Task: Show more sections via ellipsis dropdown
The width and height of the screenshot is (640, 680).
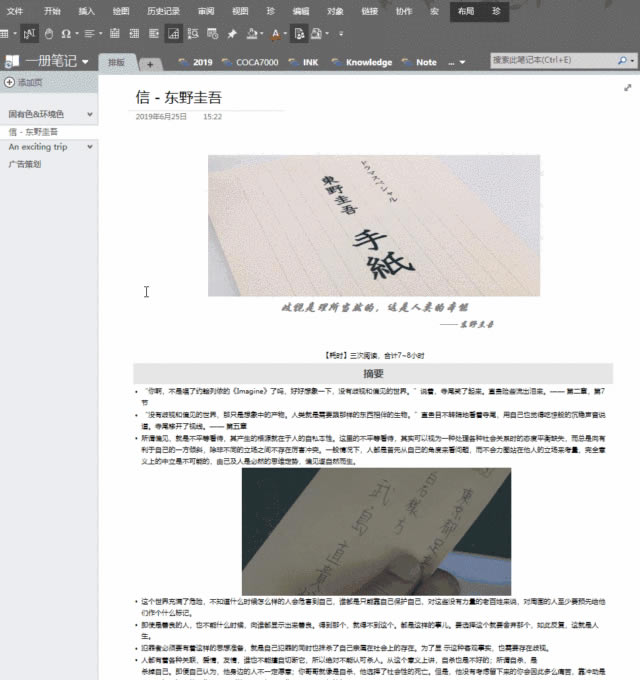Action: (x=456, y=62)
